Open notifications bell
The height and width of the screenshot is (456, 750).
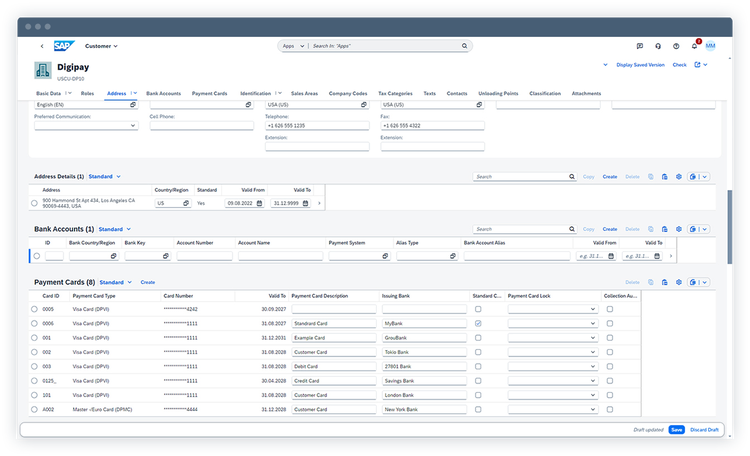click(694, 46)
